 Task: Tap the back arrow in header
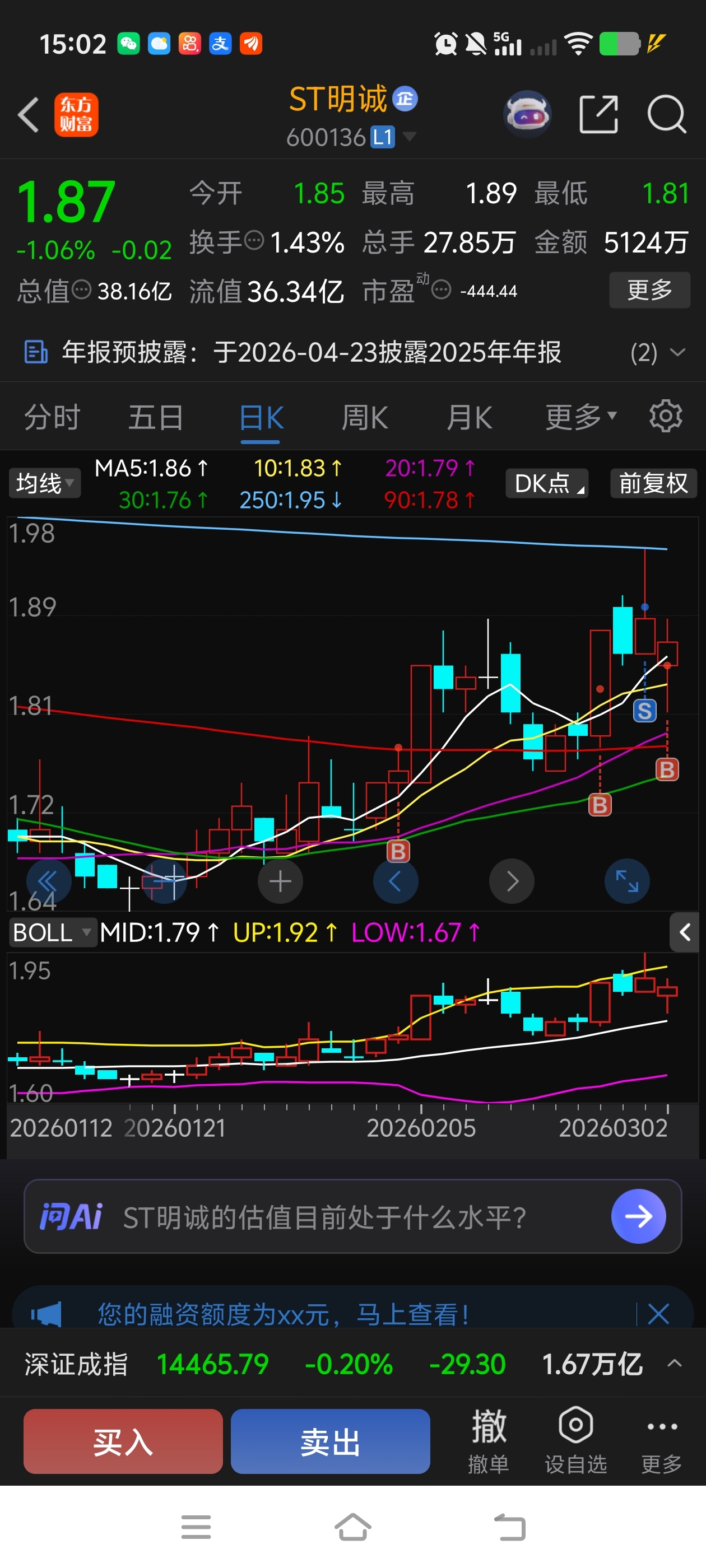(x=29, y=114)
